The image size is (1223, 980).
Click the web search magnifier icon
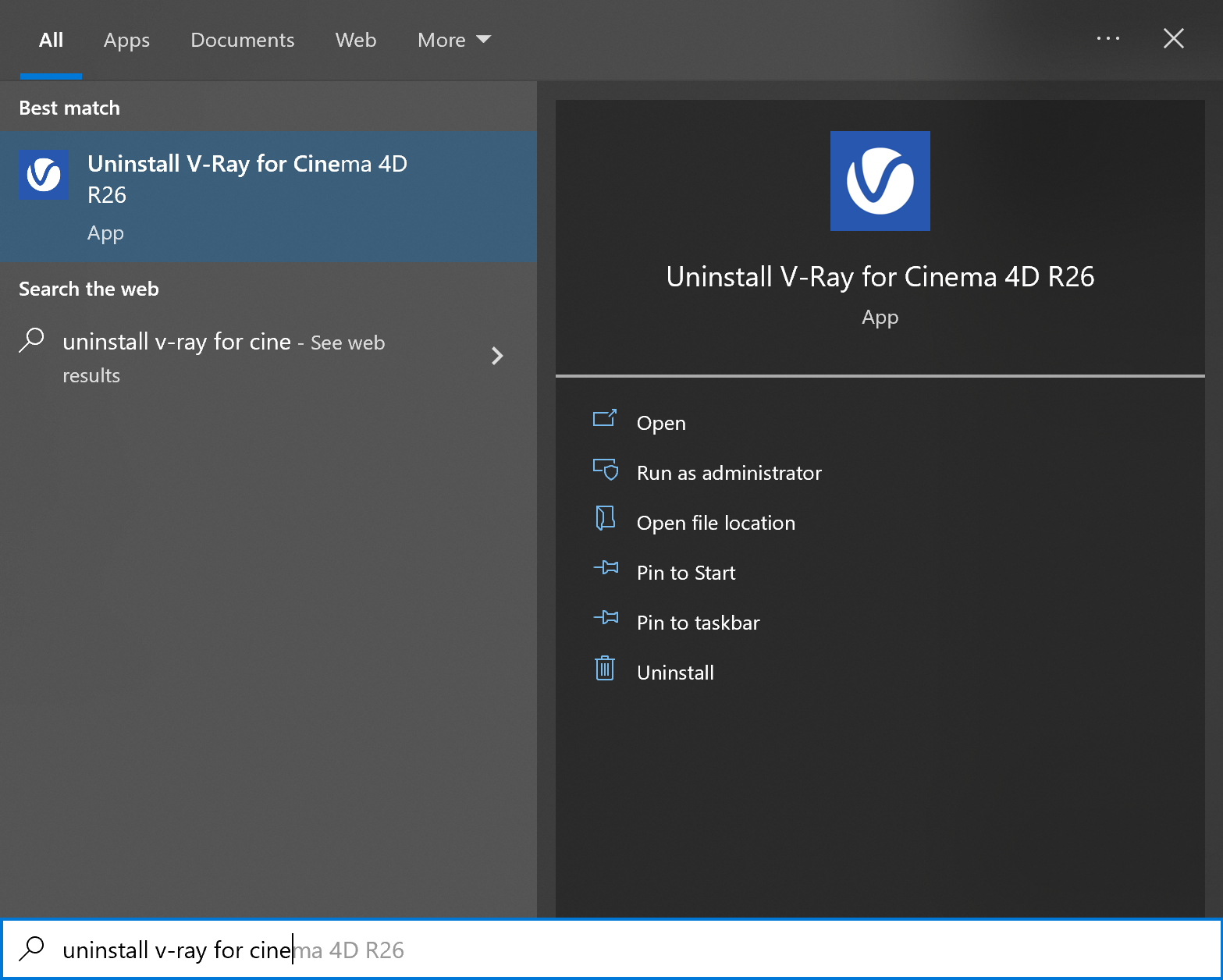[x=31, y=340]
